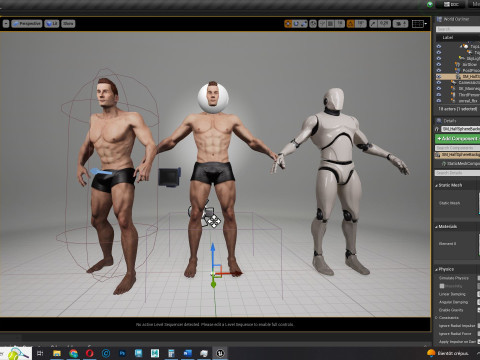Screen dimensions: 480x360
Task: Select the ThirdPerson actor row
Action: (x=458, y=95)
